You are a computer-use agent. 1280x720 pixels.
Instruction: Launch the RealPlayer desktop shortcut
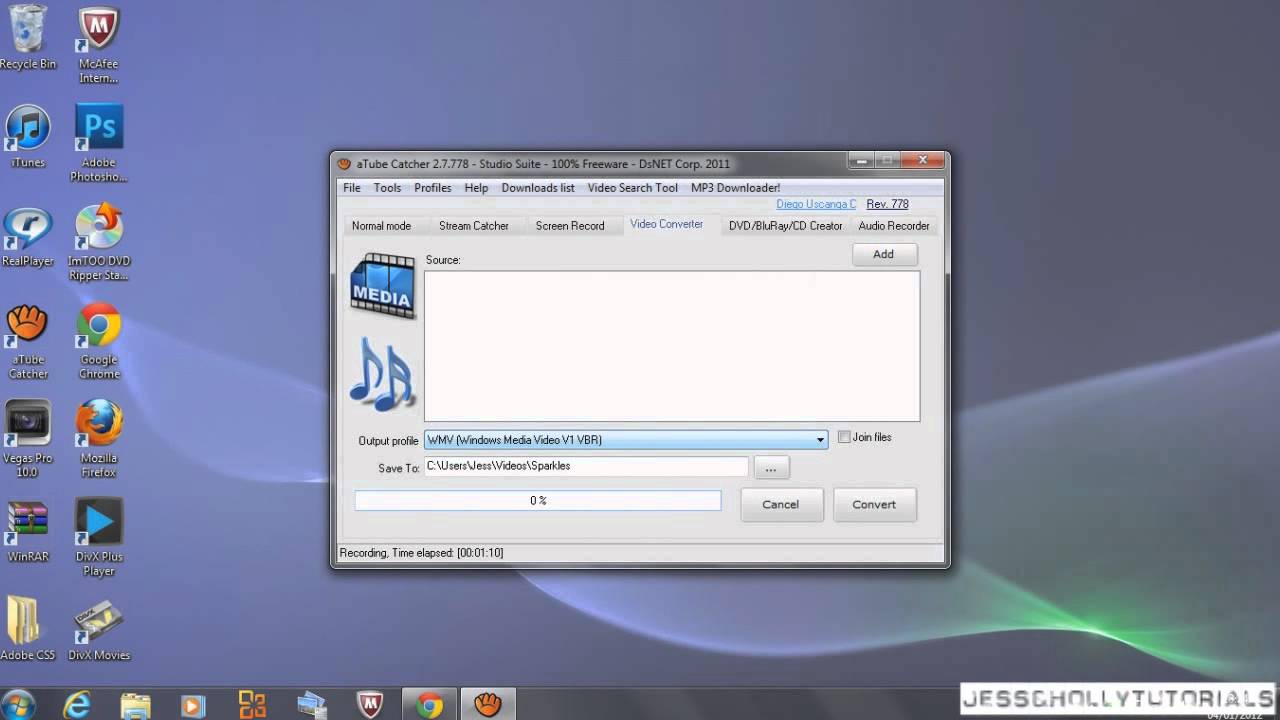click(28, 235)
